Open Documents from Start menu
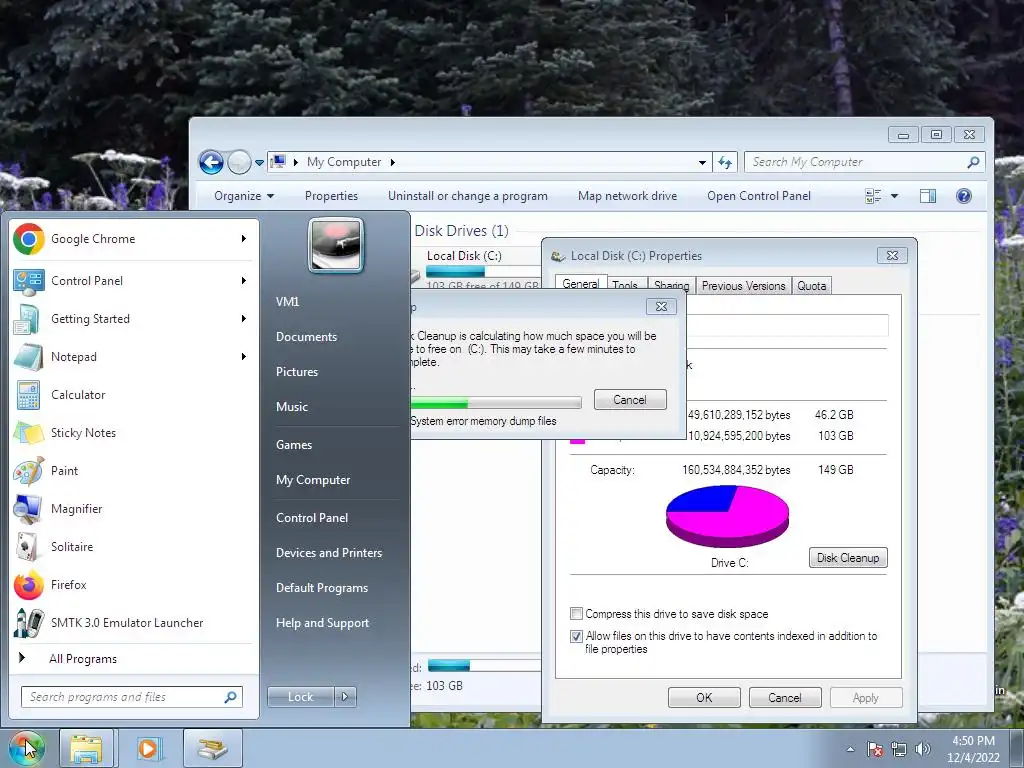Image resolution: width=1024 pixels, height=768 pixels. click(x=306, y=337)
